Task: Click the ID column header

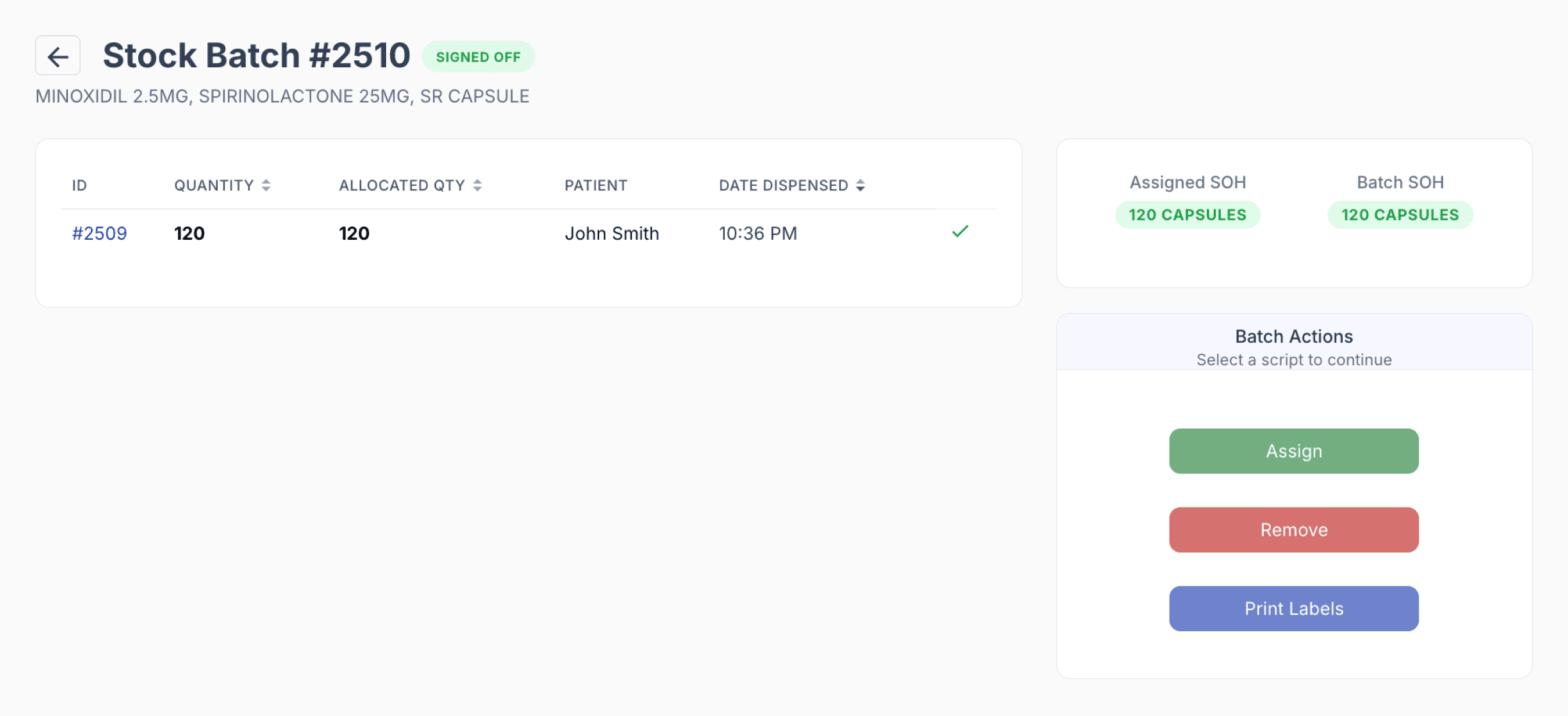Action: [79, 186]
